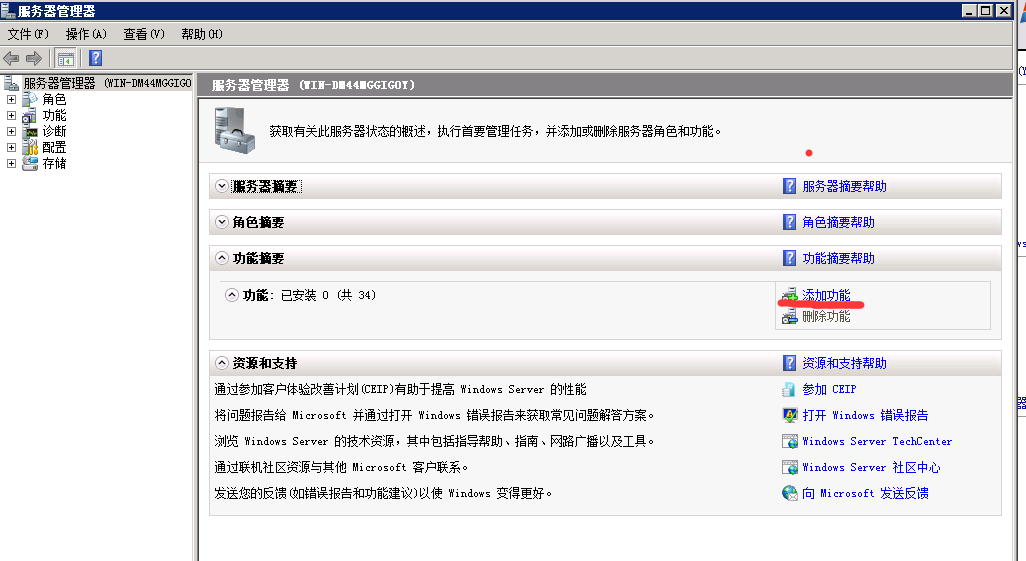Click the 参加 CEIP icon
The image size is (1026, 561).
pos(789,389)
